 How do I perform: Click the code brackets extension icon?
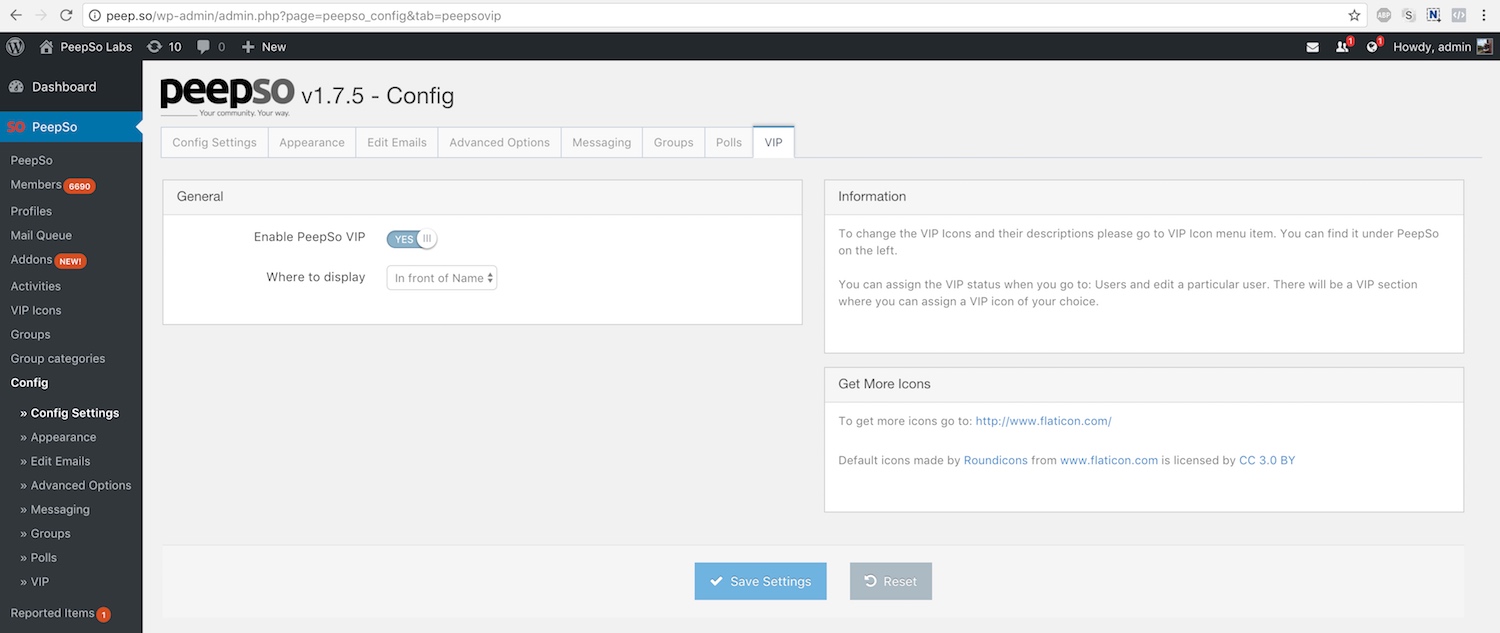click(x=1459, y=15)
